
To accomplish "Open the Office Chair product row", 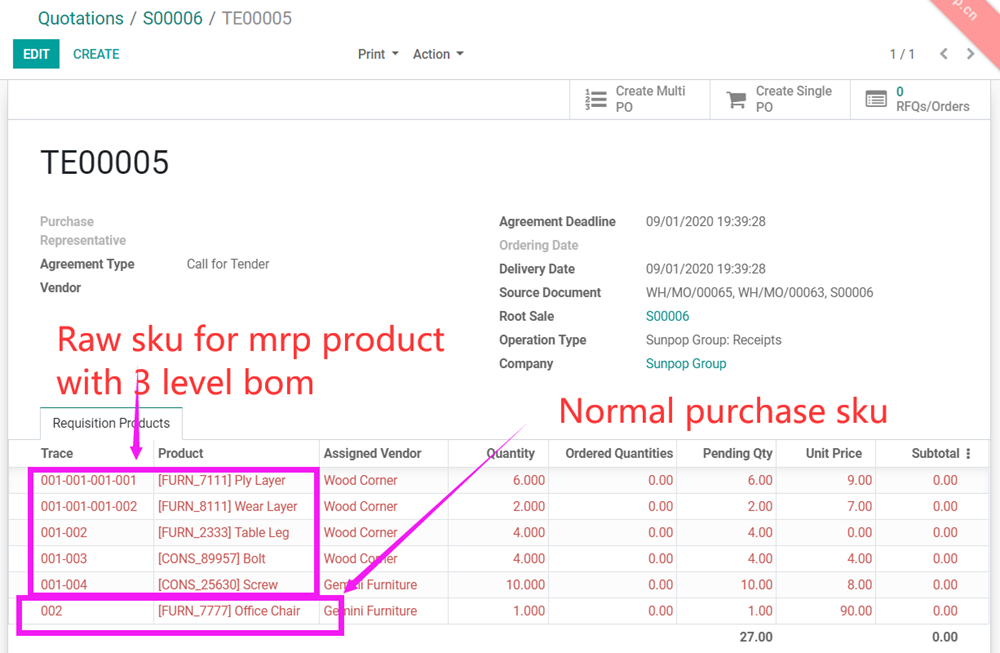I will (x=229, y=611).
